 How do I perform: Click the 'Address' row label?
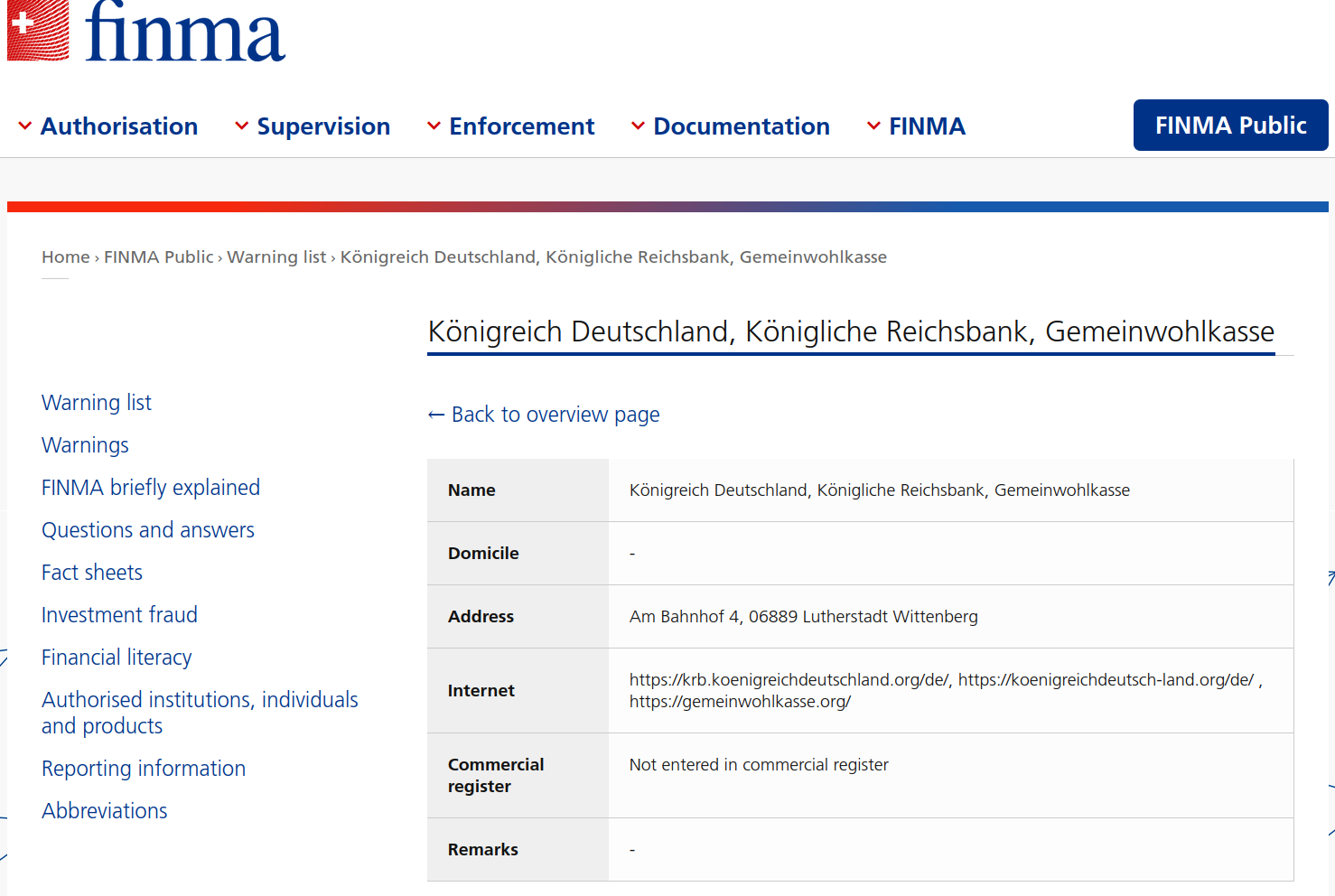click(x=481, y=617)
